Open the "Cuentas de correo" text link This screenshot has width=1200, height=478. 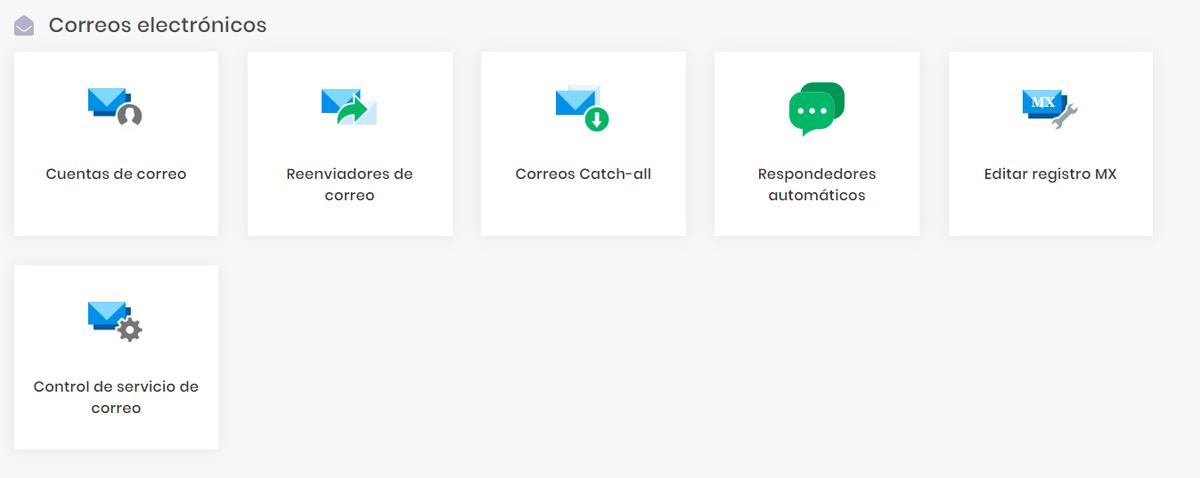pyautogui.click(x=116, y=174)
